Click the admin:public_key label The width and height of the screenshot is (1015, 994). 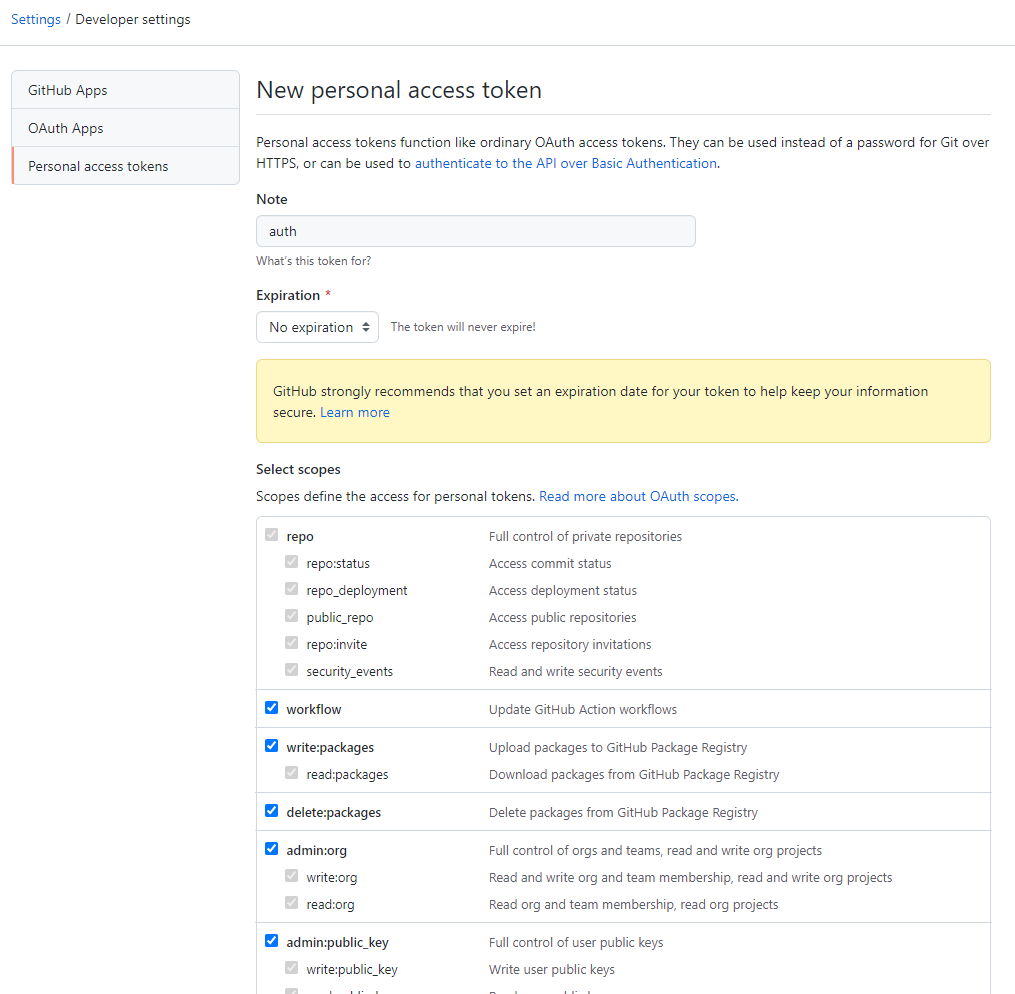(x=337, y=942)
